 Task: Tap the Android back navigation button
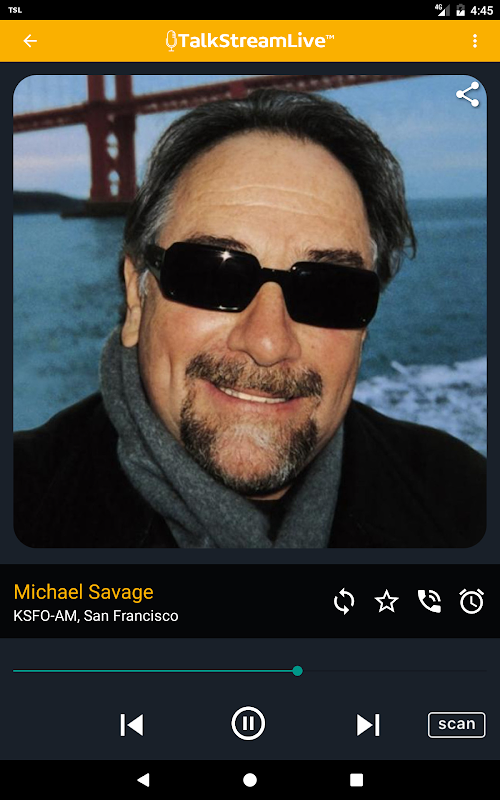pos(143,780)
